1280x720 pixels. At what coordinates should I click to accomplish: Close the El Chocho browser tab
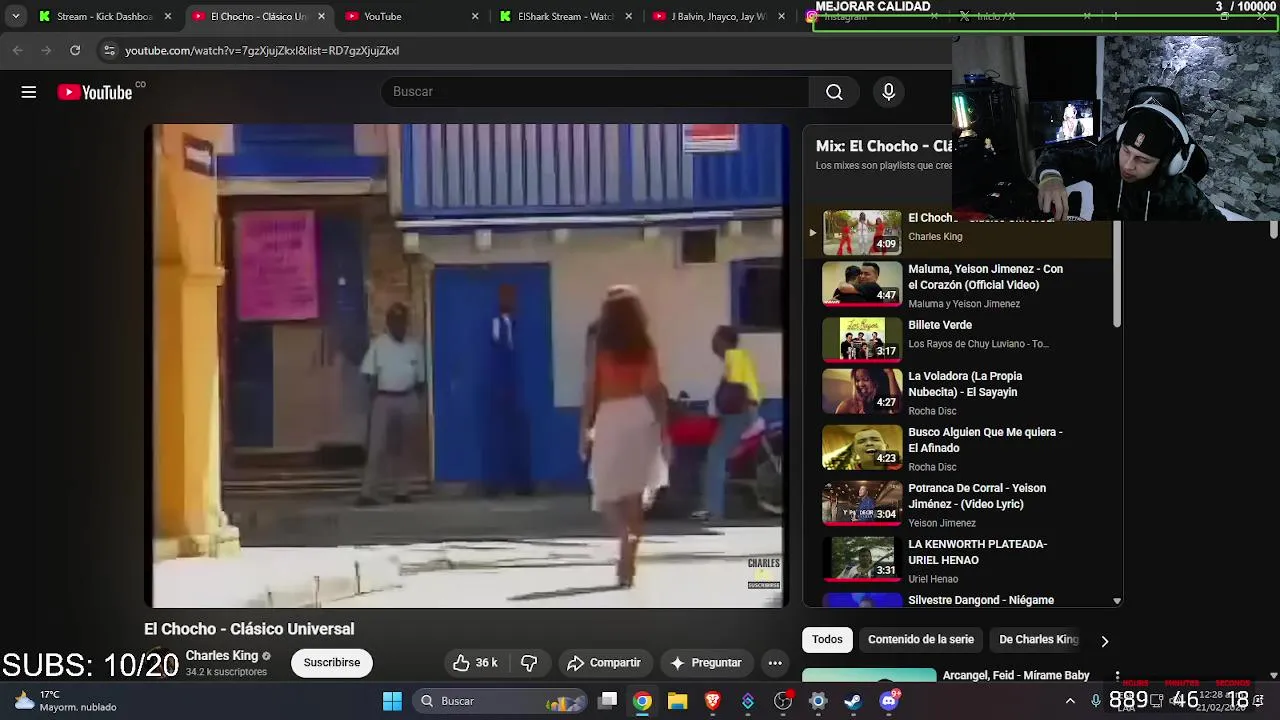321,16
